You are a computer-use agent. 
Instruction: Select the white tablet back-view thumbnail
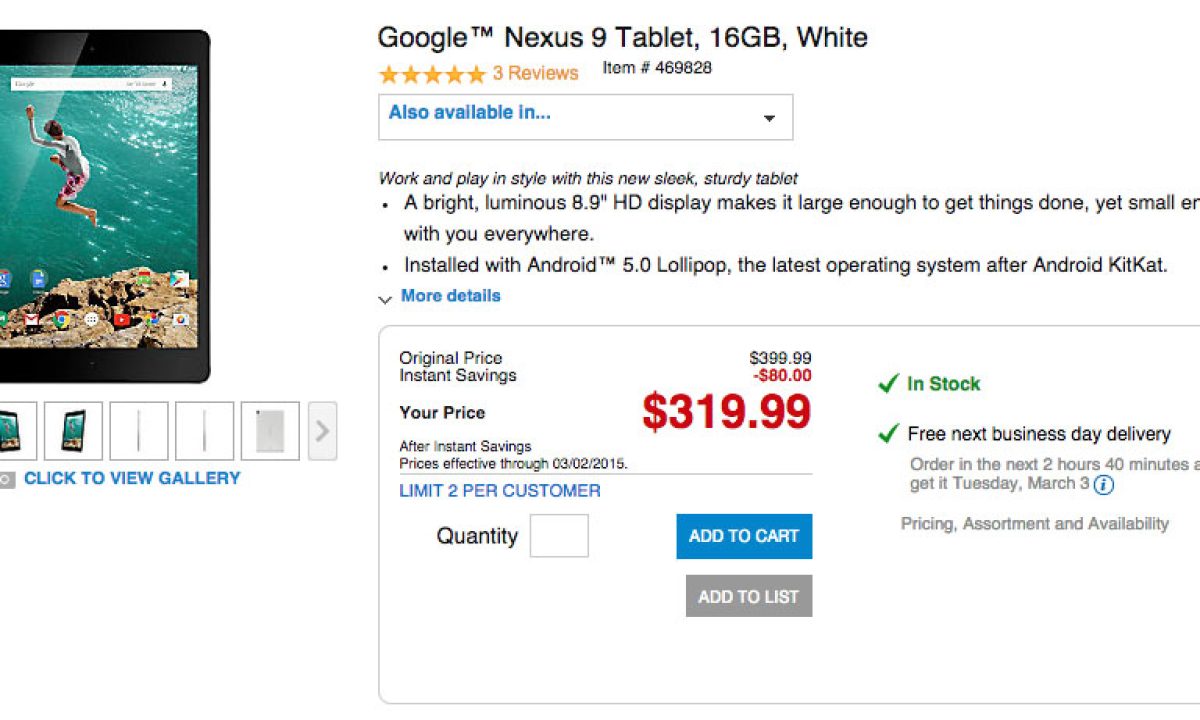click(x=270, y=431)
